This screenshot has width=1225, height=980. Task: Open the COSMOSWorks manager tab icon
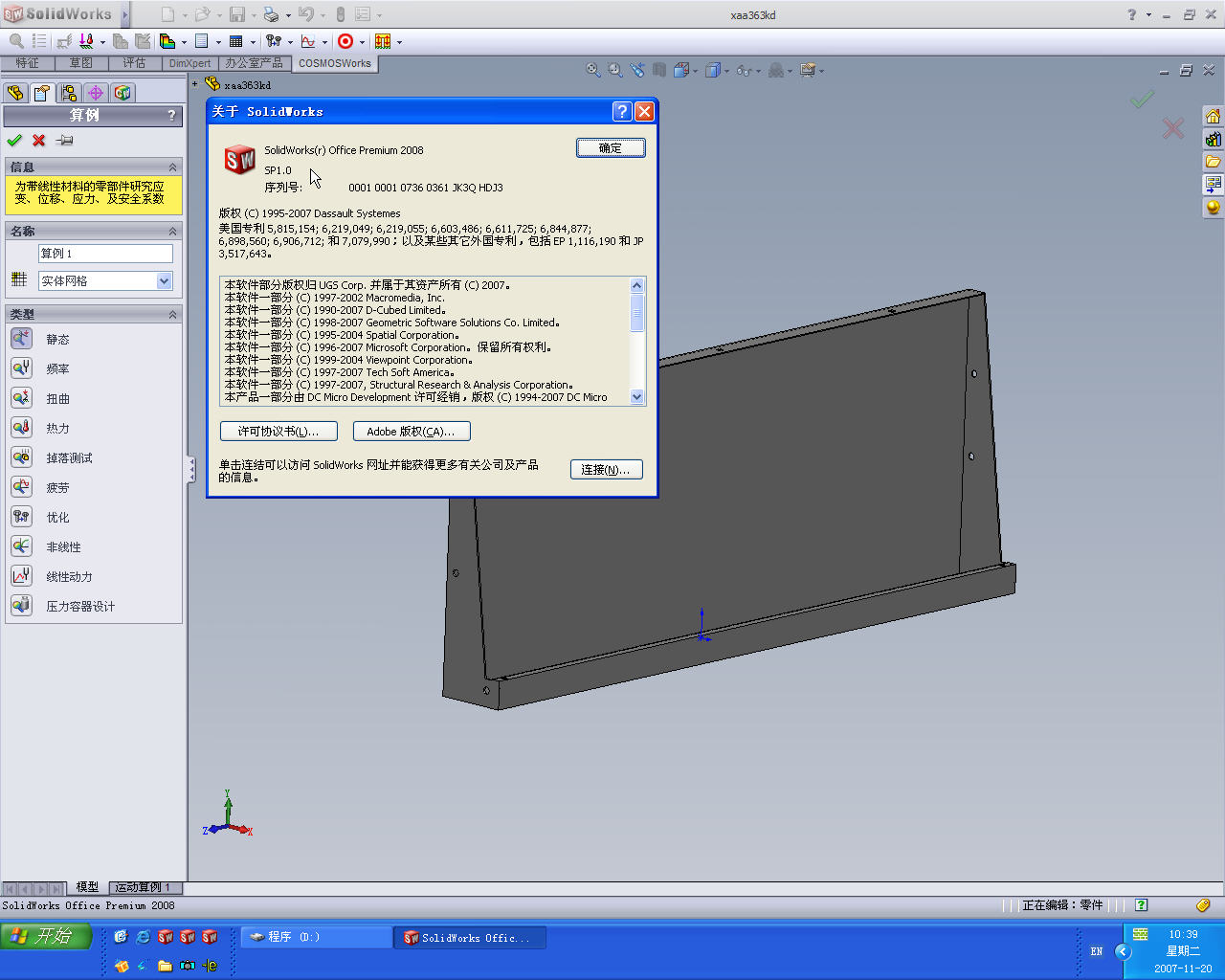point(122,93)
